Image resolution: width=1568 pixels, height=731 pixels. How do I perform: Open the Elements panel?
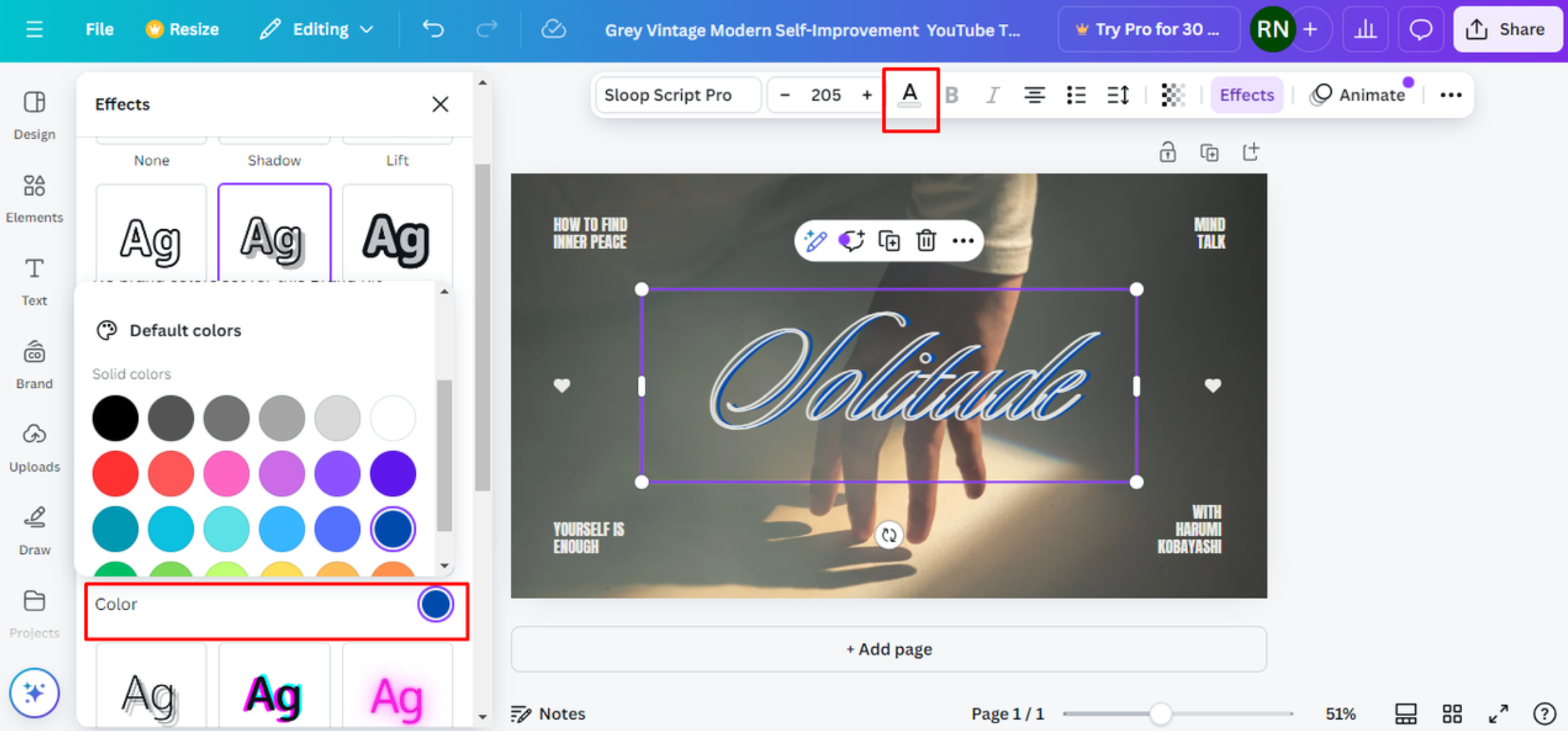point(35,198)
